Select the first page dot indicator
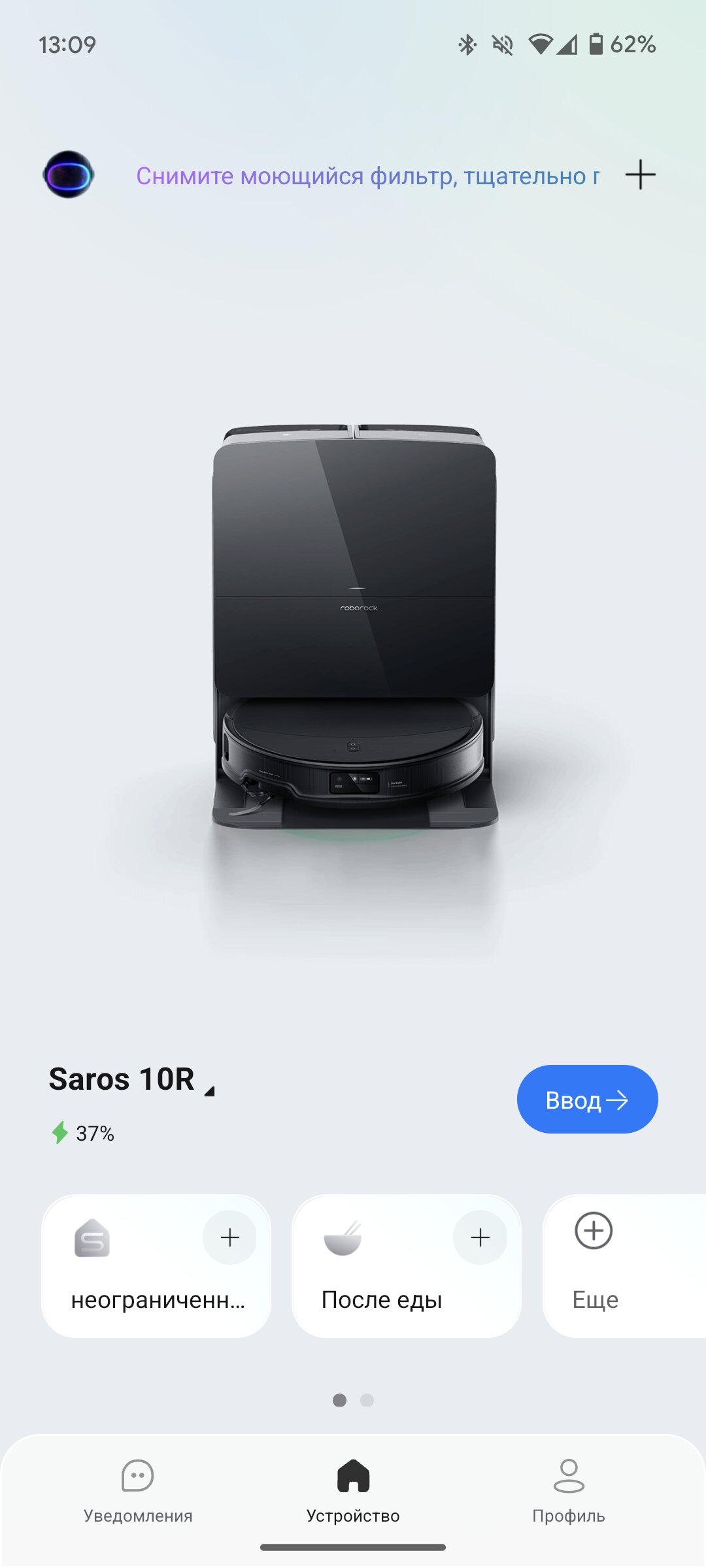 339,1400
